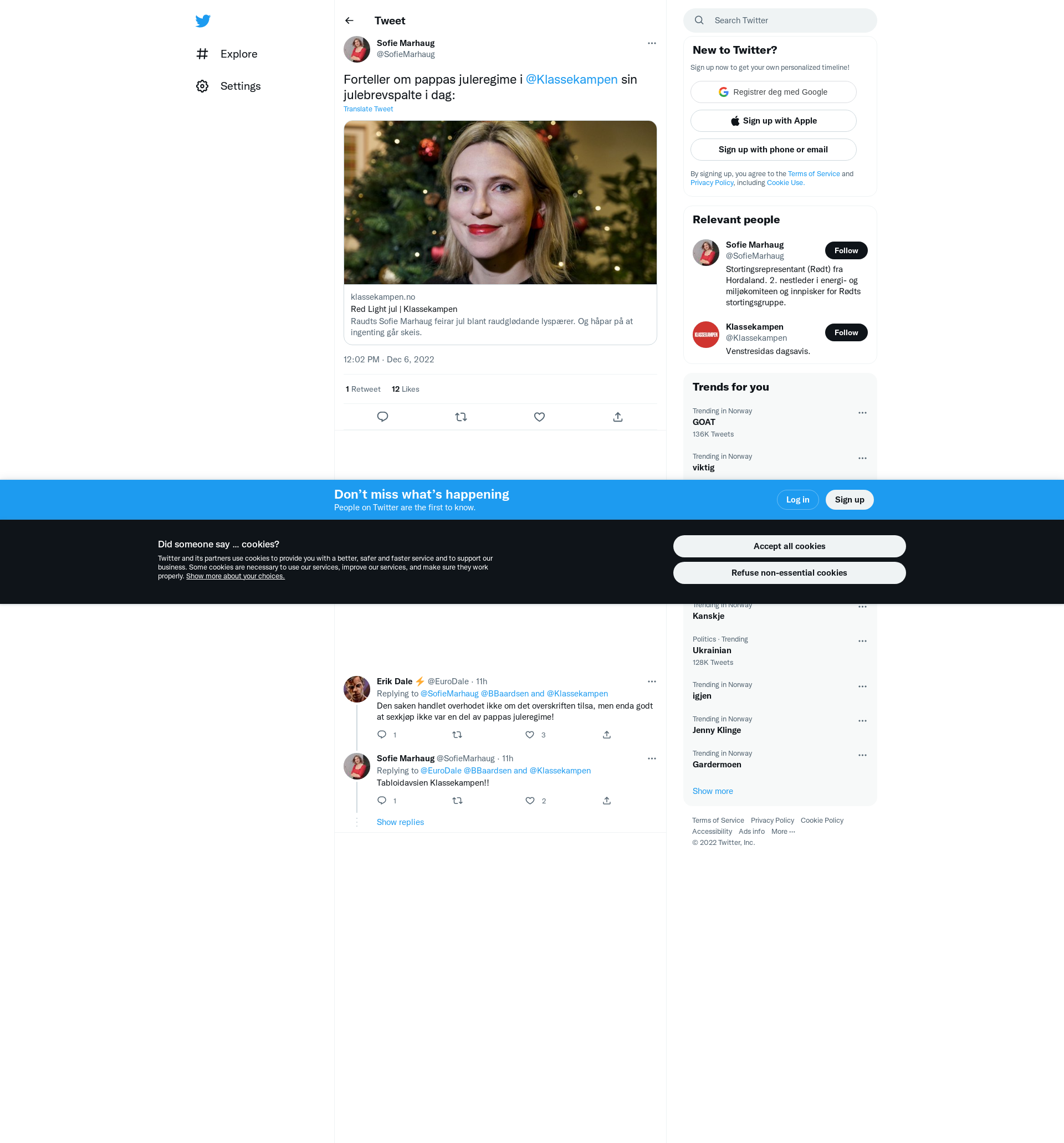Like the main tweet
The image size is (1064, 1143).
(x=539, y=417)
